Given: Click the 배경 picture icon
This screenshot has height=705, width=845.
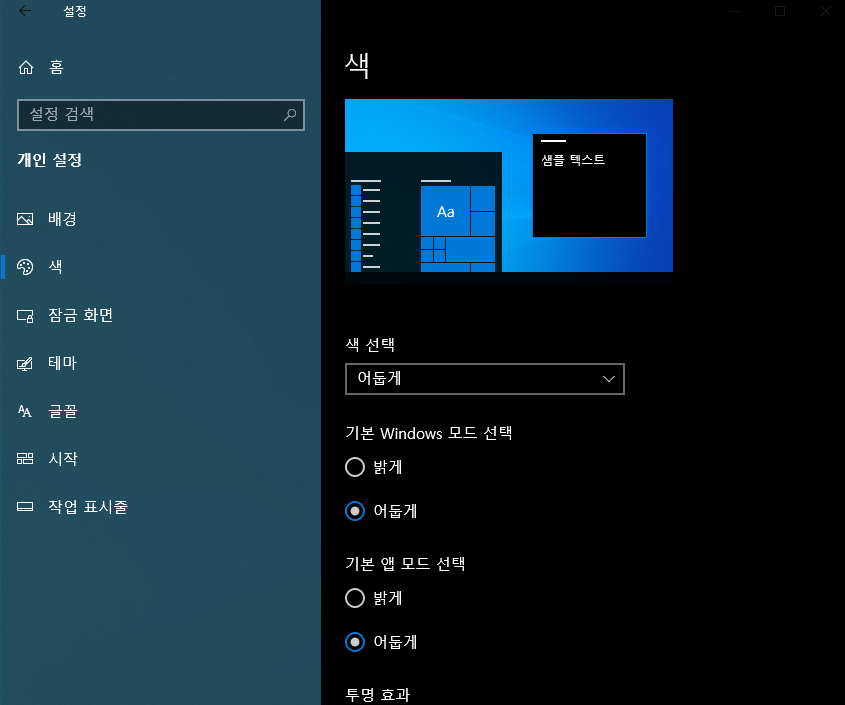Looking at the screenshot, I should [x=25, y=219].
